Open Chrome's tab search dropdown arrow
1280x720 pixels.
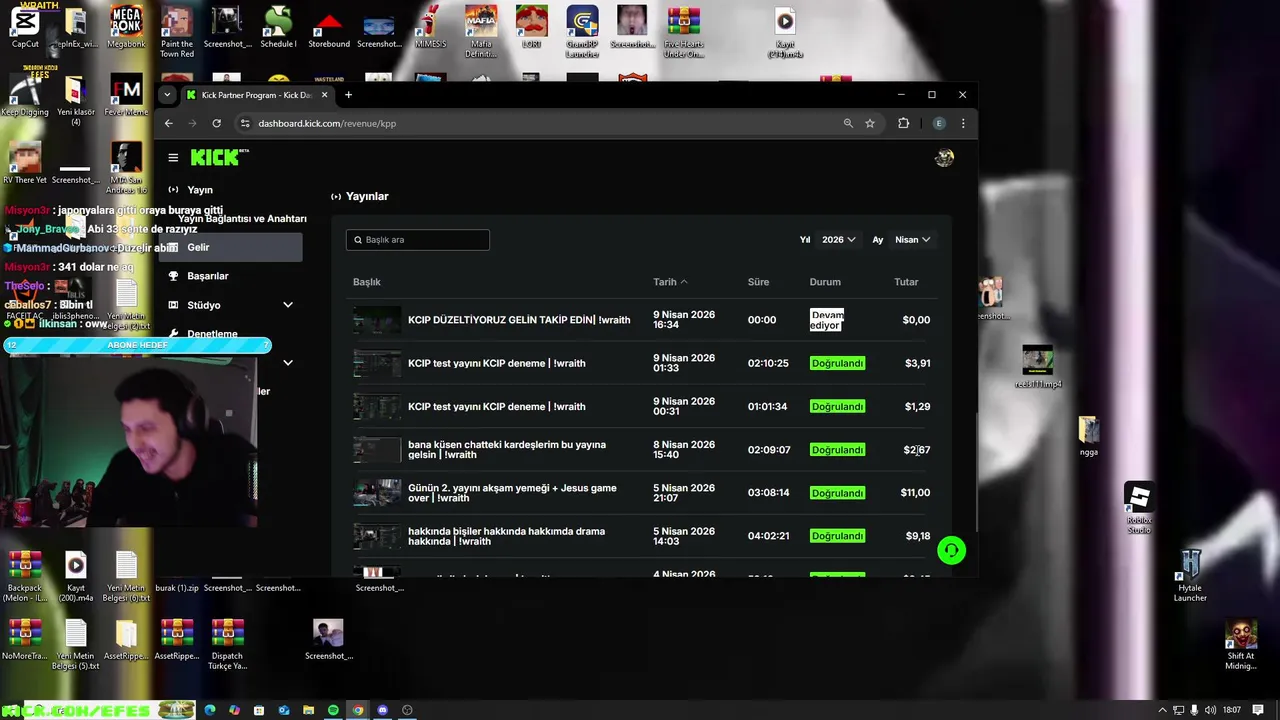(x=167, y=95)
